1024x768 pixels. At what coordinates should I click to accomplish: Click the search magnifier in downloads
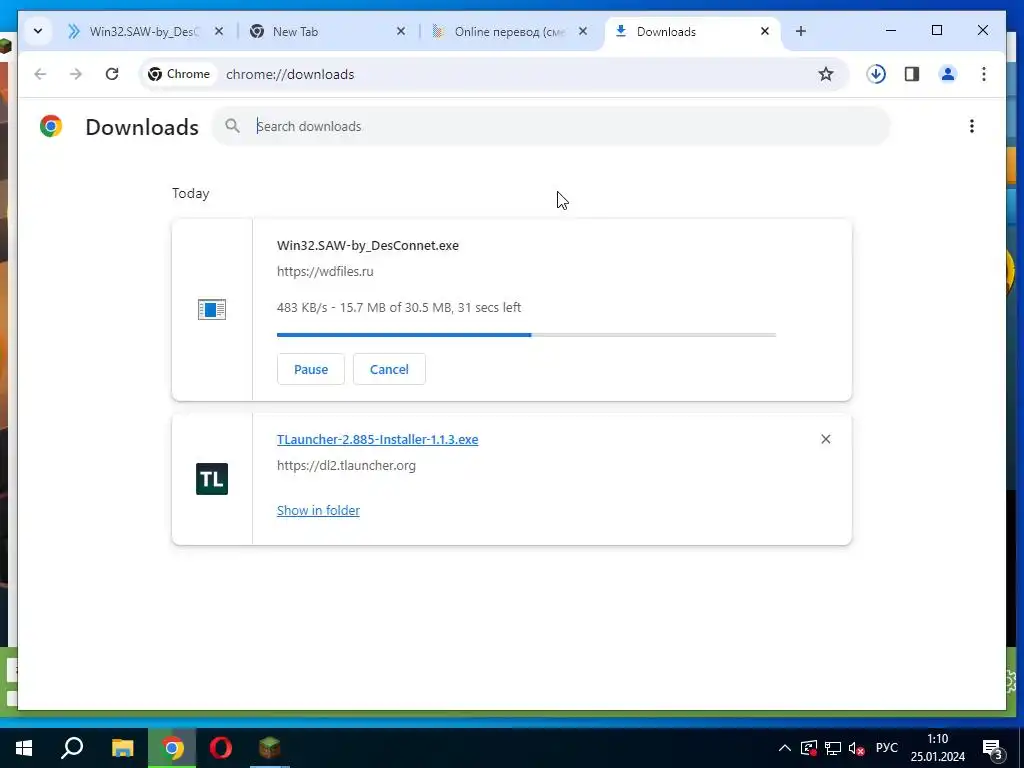tap(232, 125)
